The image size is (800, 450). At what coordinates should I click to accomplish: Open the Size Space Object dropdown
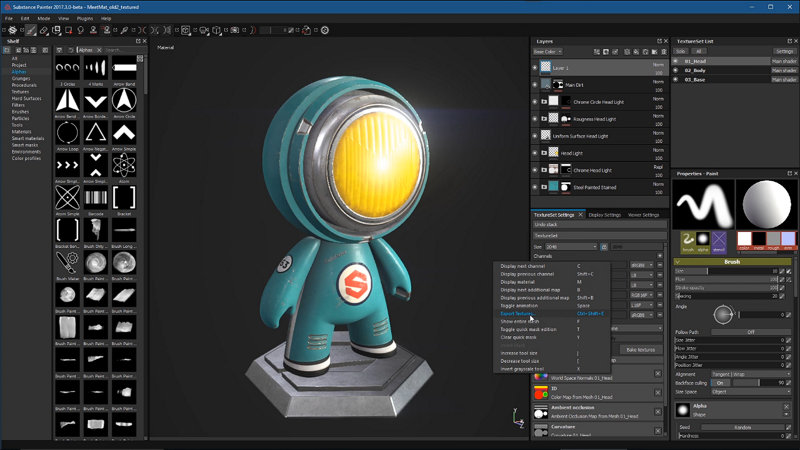point(751,392)
